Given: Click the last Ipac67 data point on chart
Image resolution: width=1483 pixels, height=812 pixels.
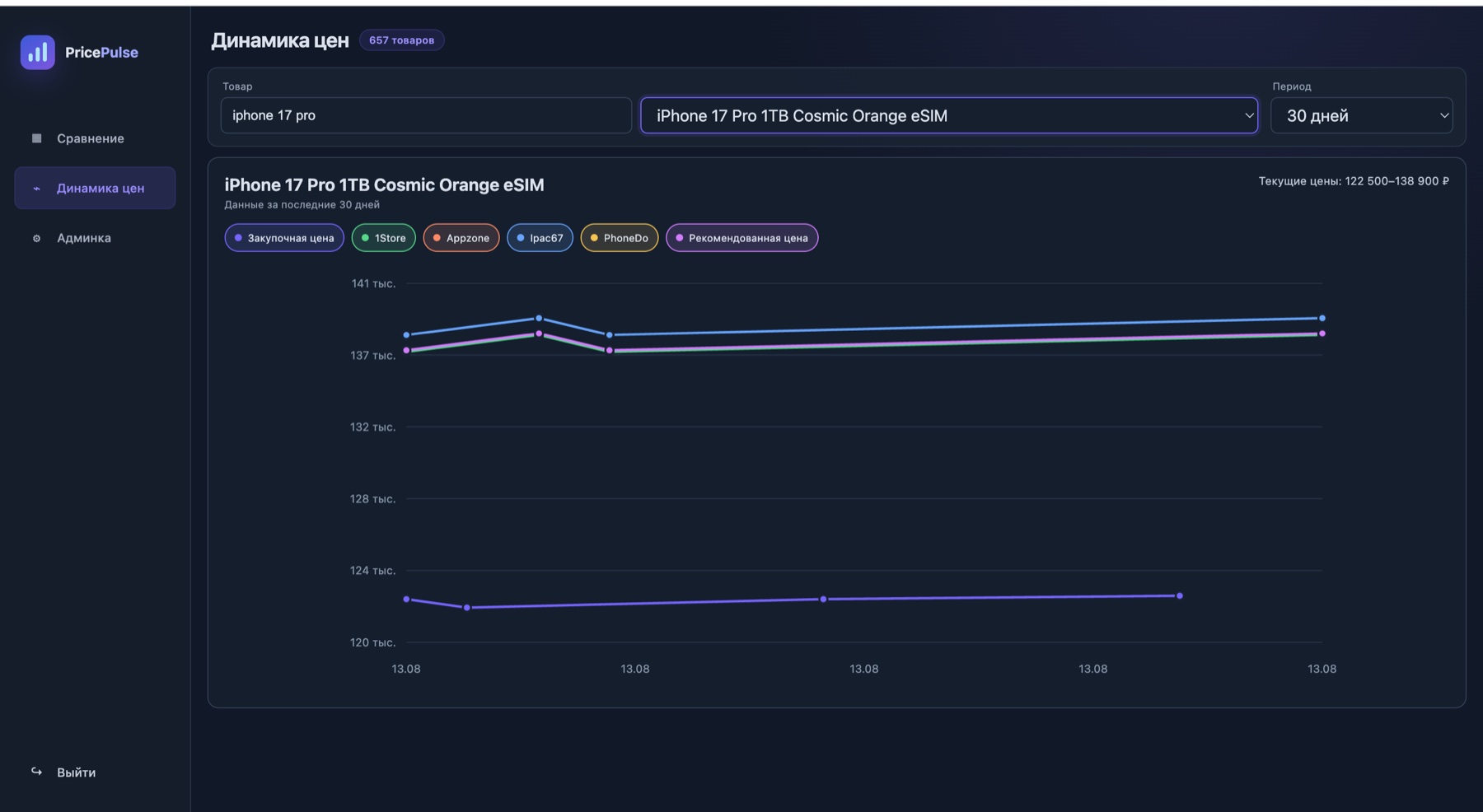Looking at the screenshot, I should click(x=1322, y=318).
